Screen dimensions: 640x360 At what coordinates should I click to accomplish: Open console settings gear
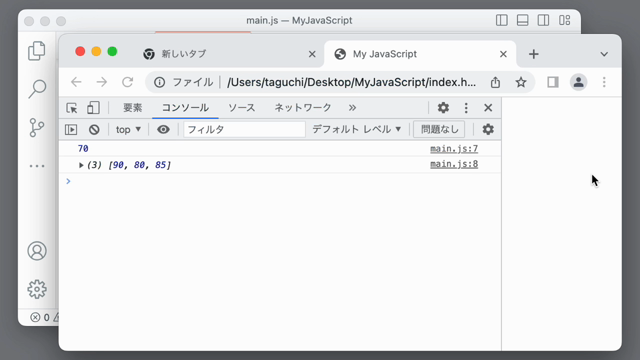[488, 129]
